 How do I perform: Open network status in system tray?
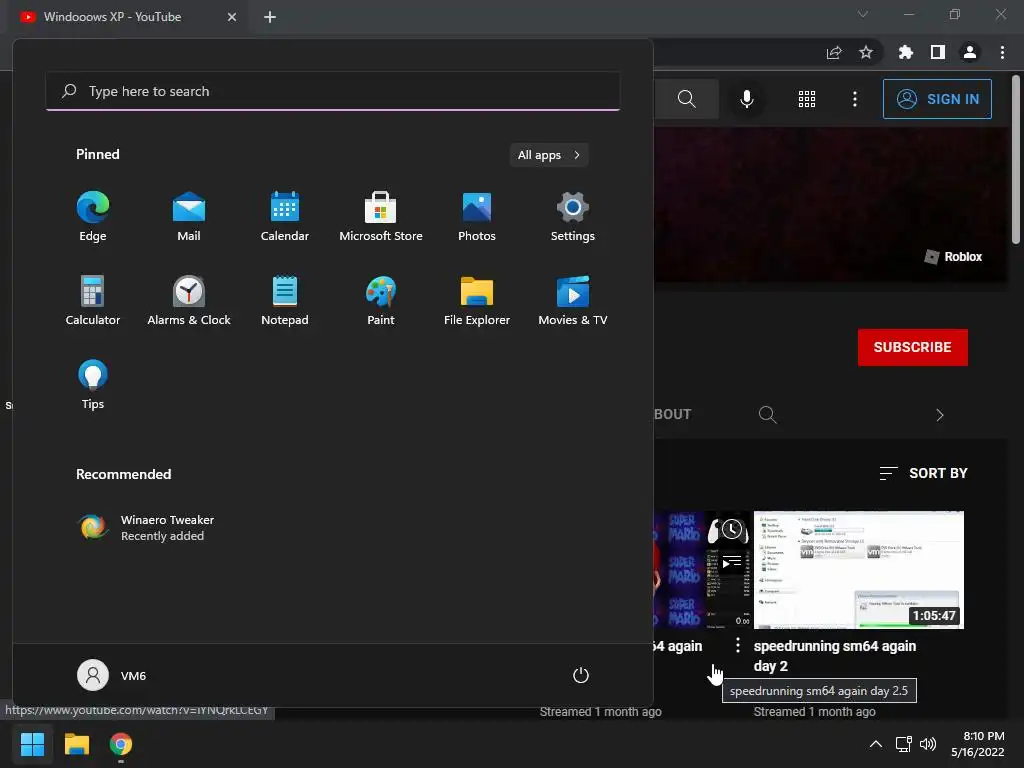point(904,744)
